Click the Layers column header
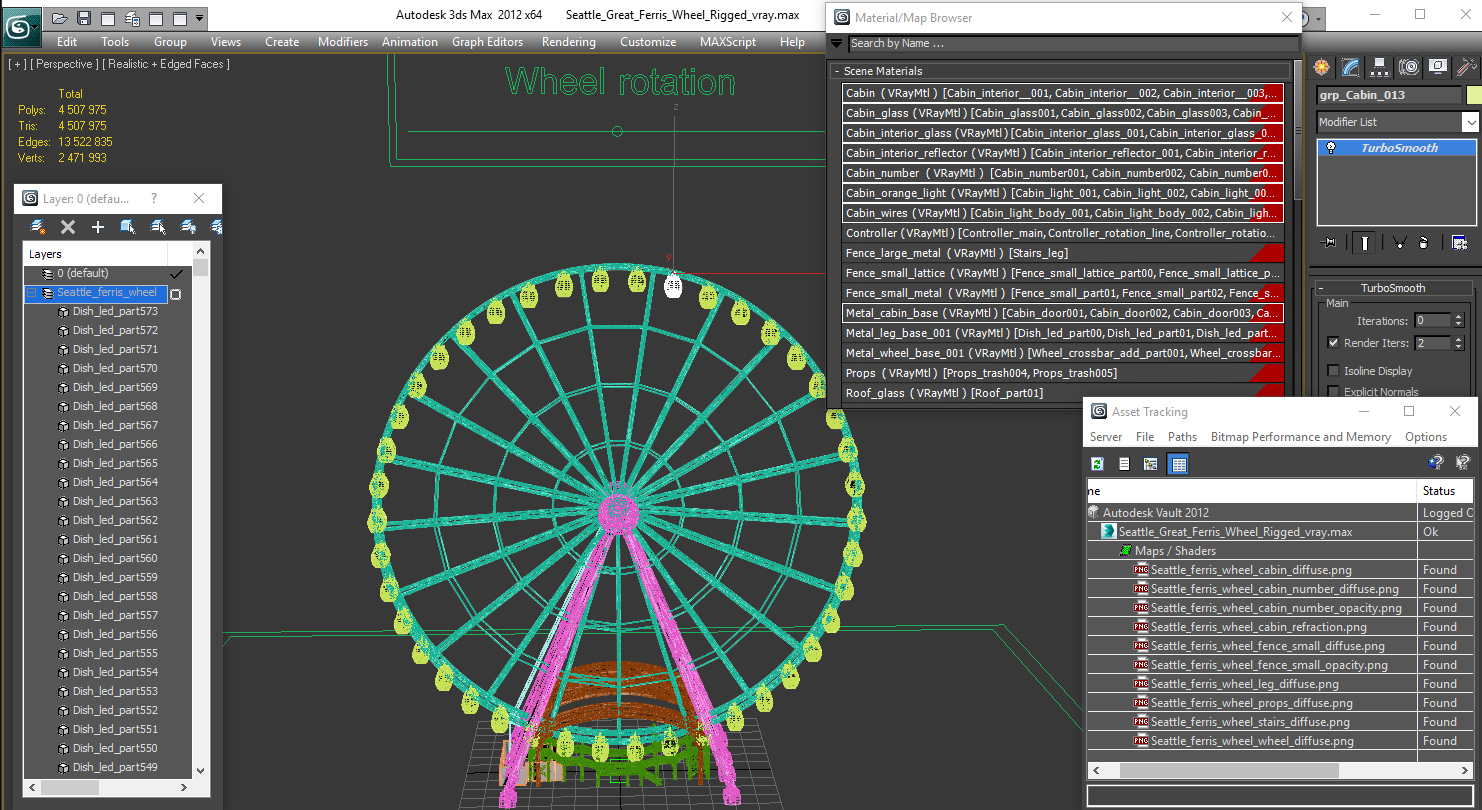 96,254
